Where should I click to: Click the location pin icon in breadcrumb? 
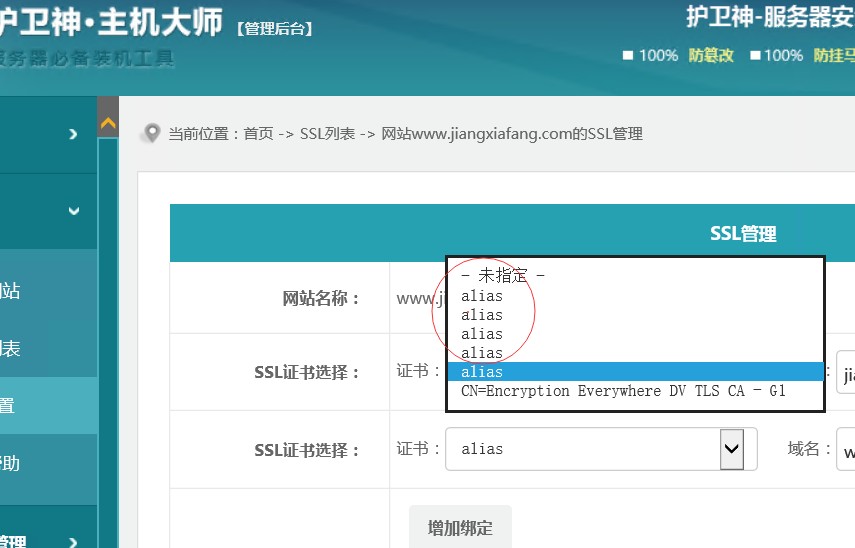pos(151,133)
